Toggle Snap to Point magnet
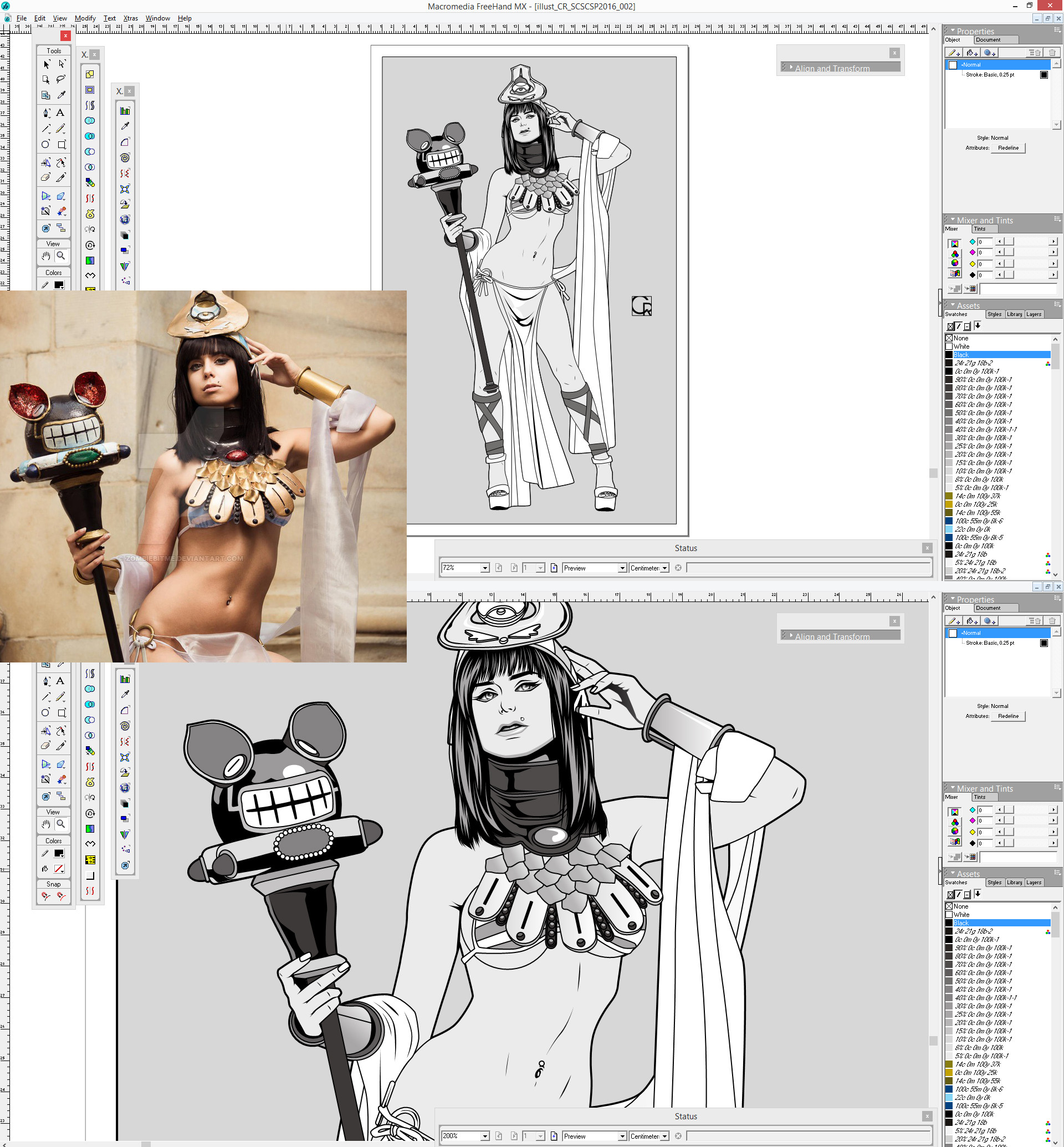The height and width of the screenshot is (1147, 1064). pyautogui.click(x=46, y=896)
